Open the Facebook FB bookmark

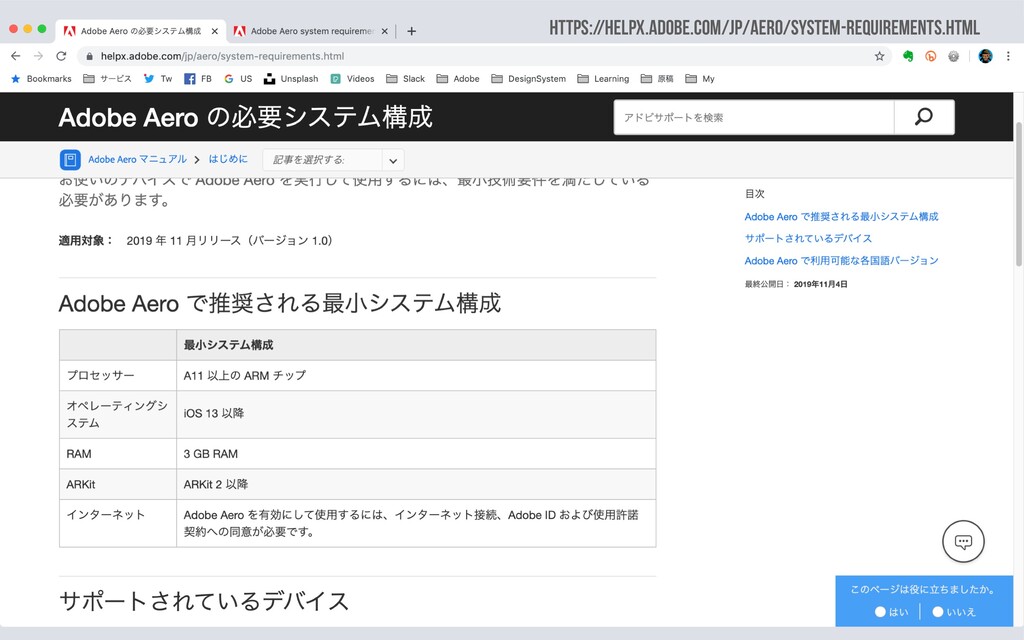click(198, 79)
